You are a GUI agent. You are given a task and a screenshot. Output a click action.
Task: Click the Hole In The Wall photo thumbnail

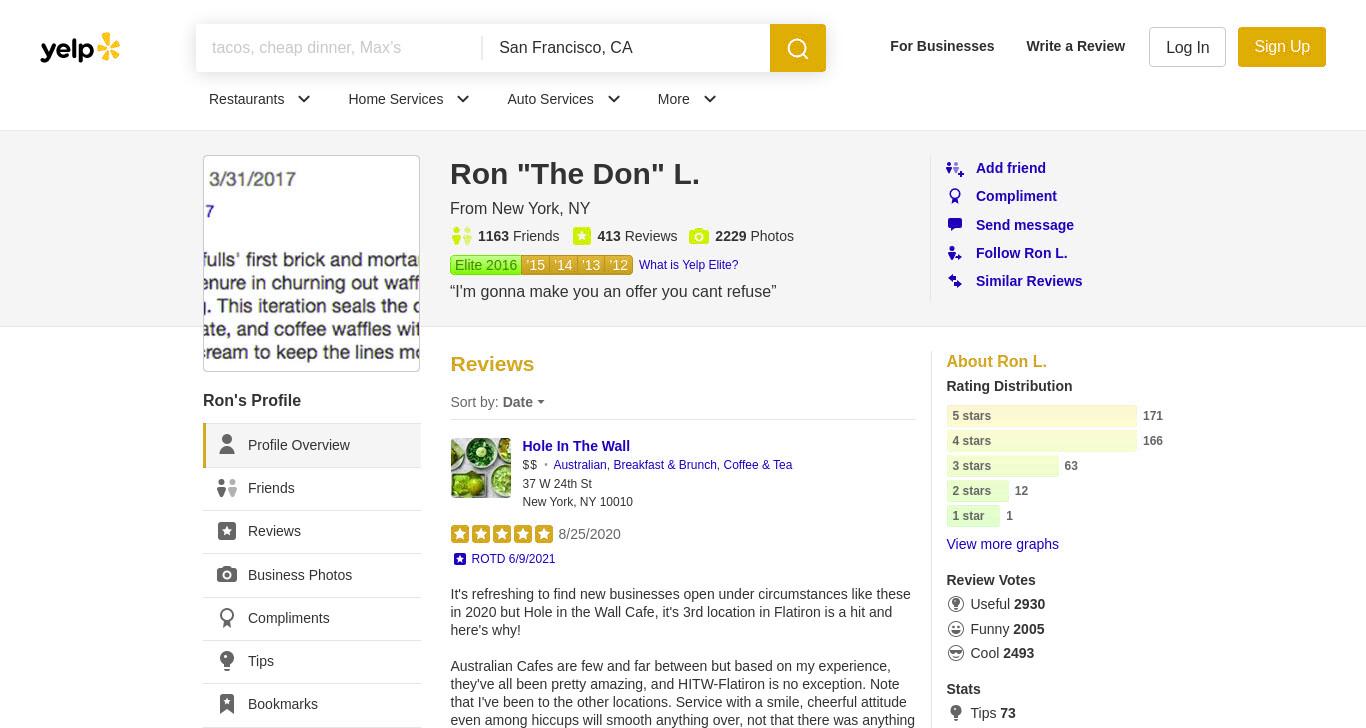coord(480,468)
